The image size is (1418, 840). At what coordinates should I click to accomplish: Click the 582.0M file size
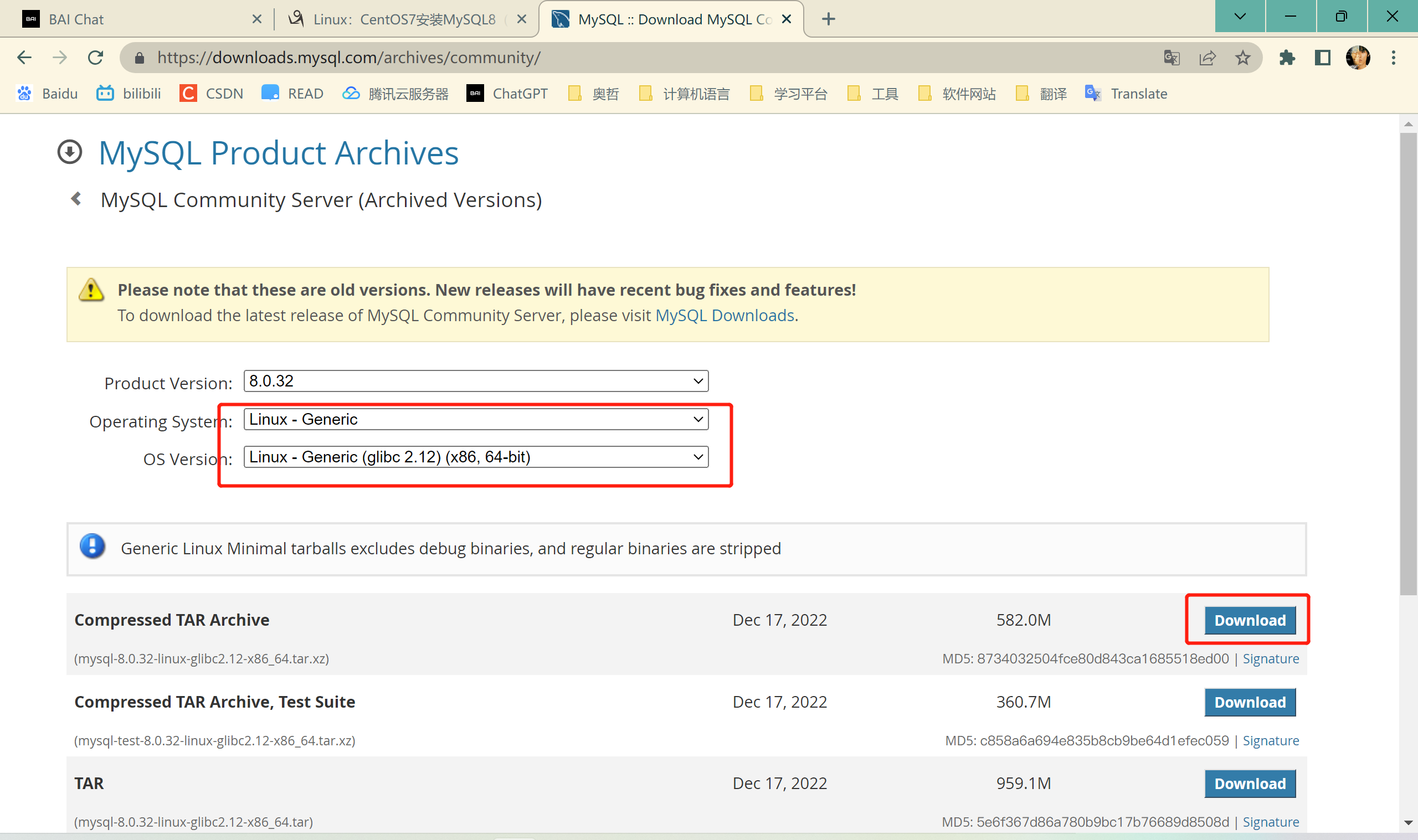click(x=1024, y=620)
